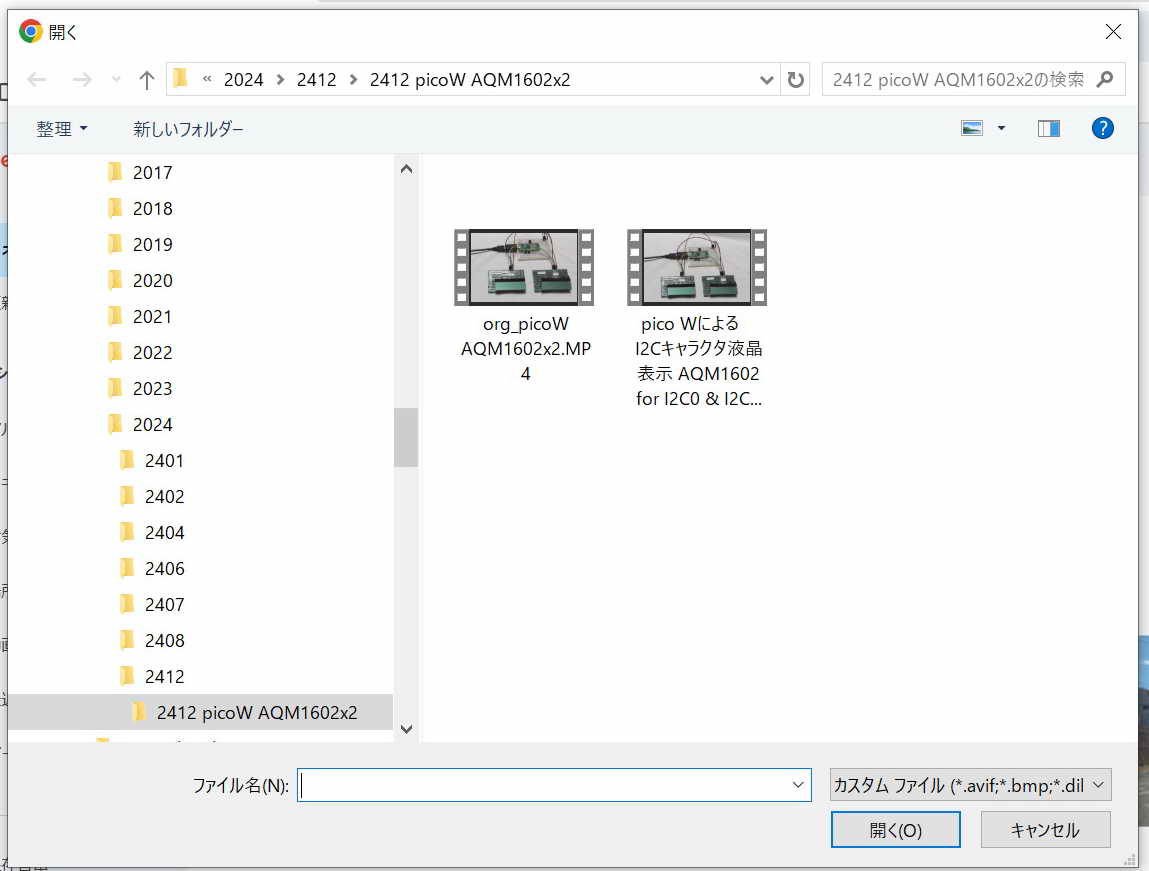The height and width of the screenshot is (871, 1149).
Task: Click the blue Help question mark icon
Action: pos(1102,128)
